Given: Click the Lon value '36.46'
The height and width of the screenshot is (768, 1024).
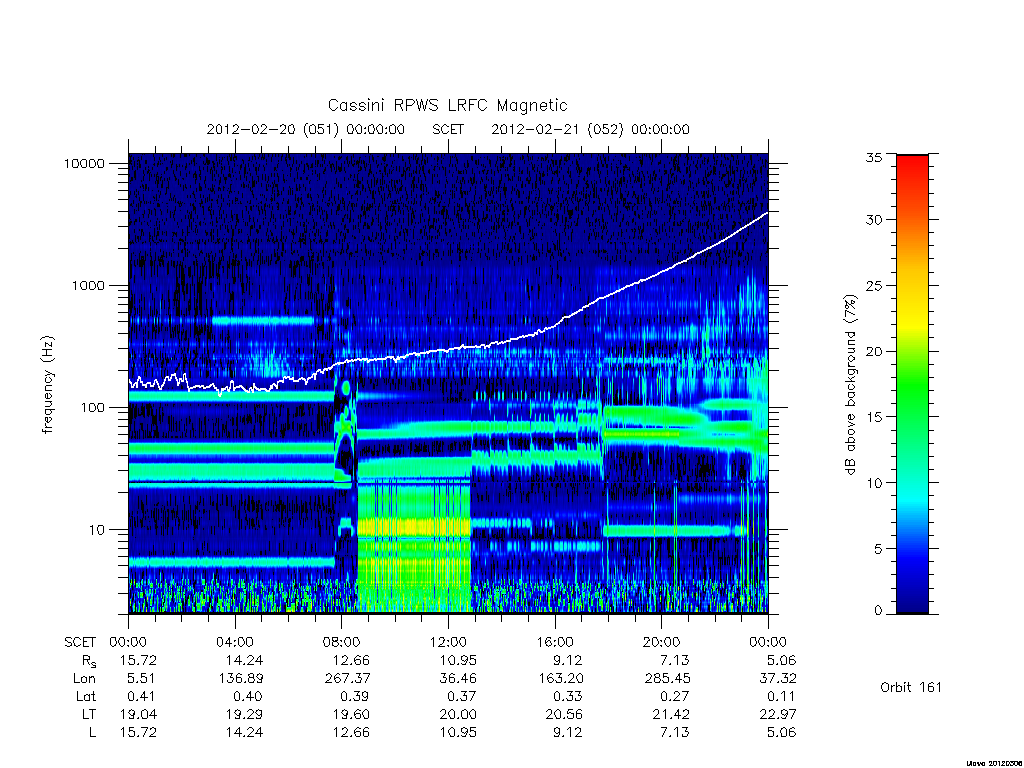Looking at the screenshot, I should pyautogui.click(x=458, y=679).
